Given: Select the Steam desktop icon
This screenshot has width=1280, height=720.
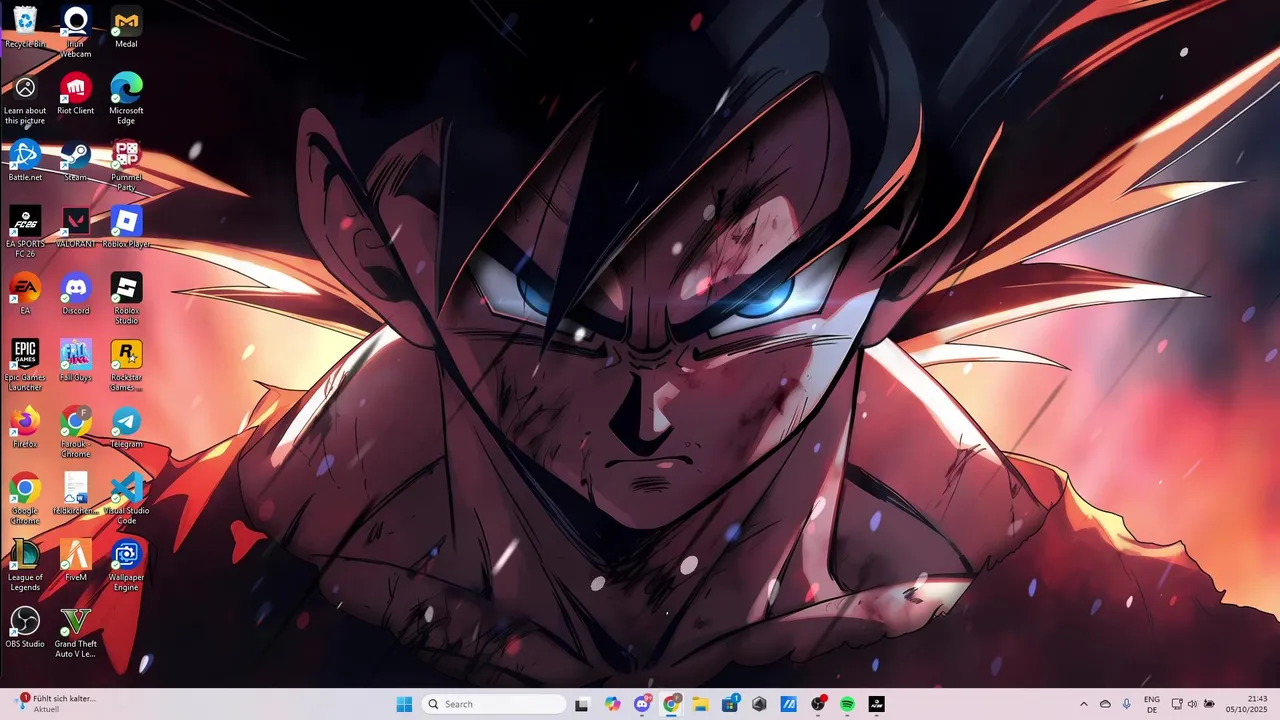Looking at the screenshot, I should point(75,160).
